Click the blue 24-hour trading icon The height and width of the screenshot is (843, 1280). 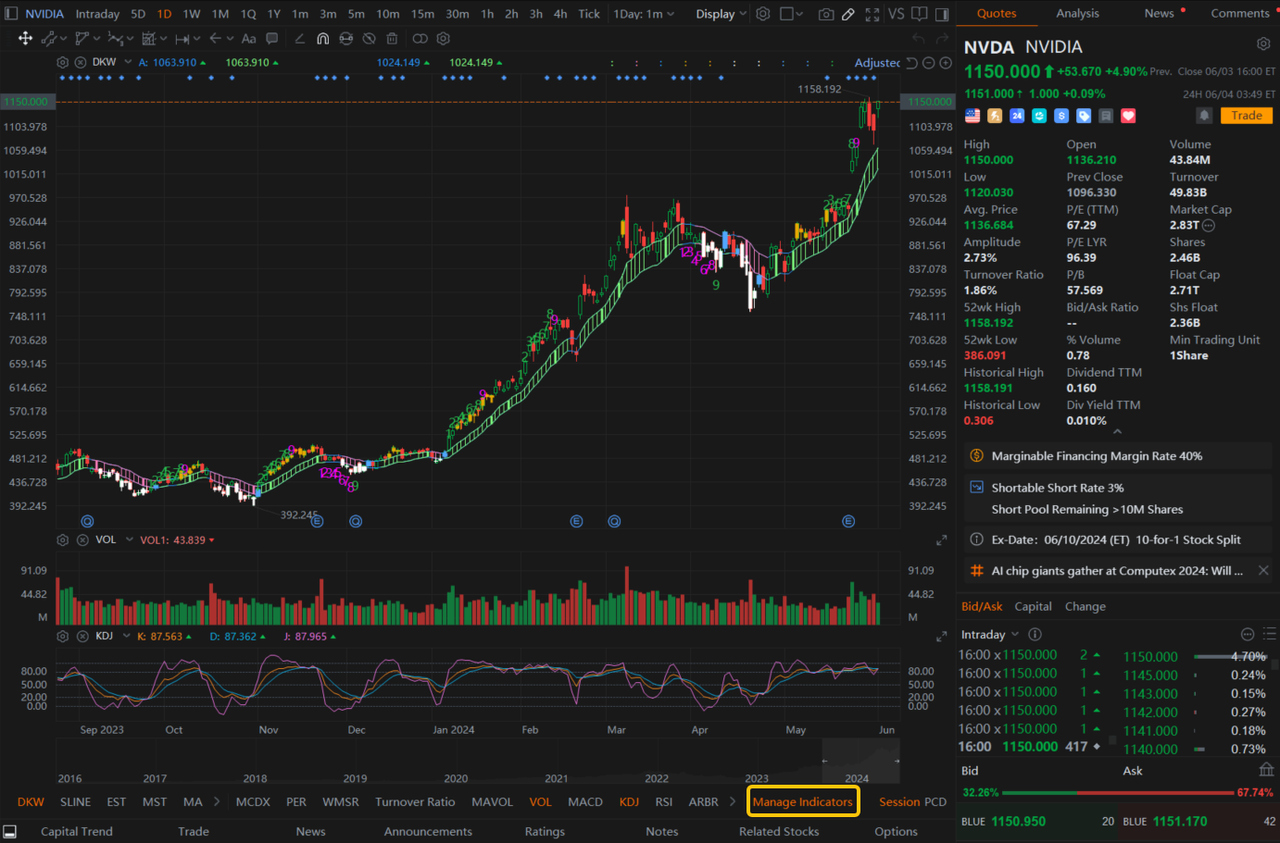coord(1017,116)
